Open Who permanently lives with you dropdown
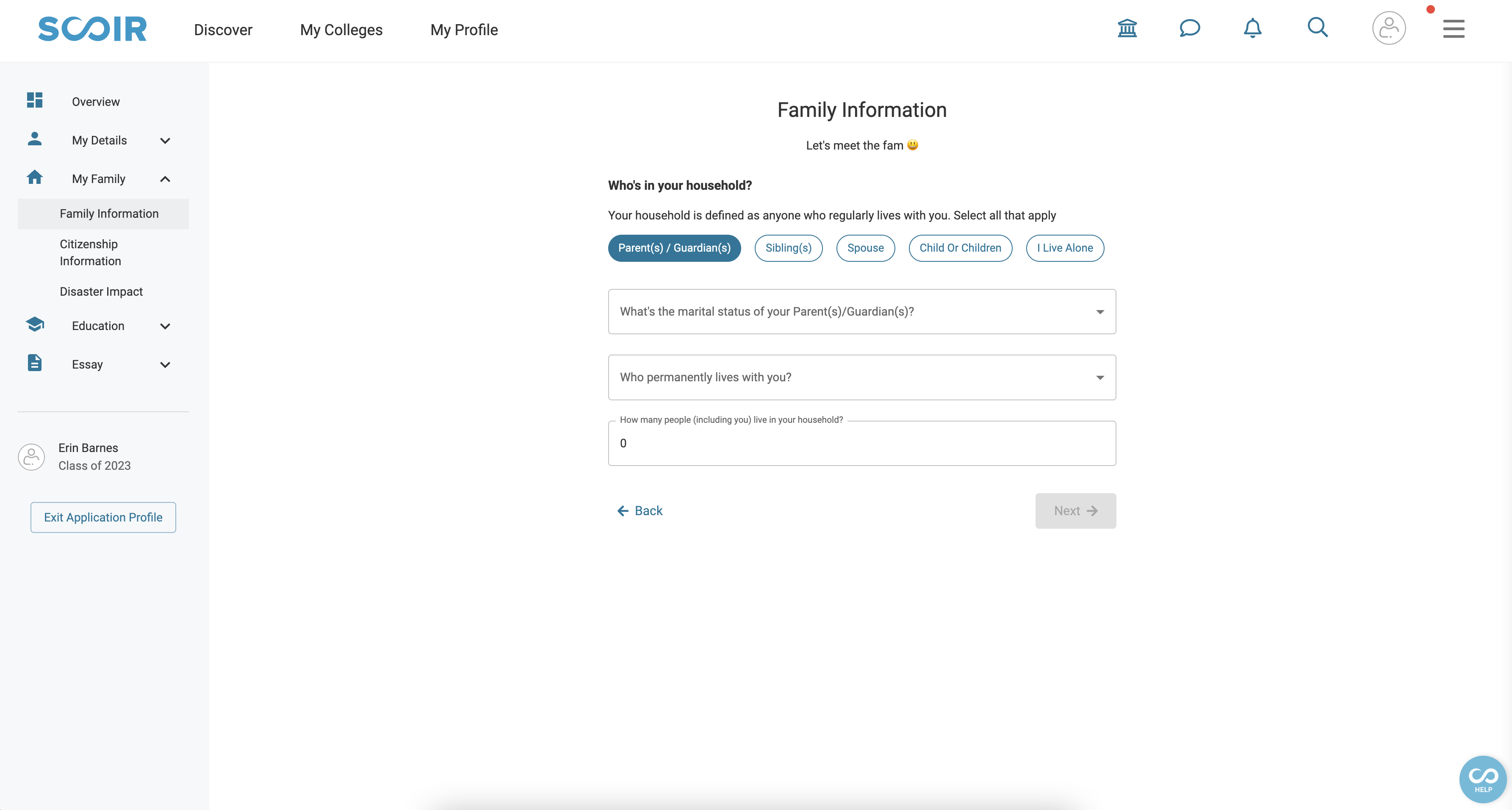 pos(861,377)
